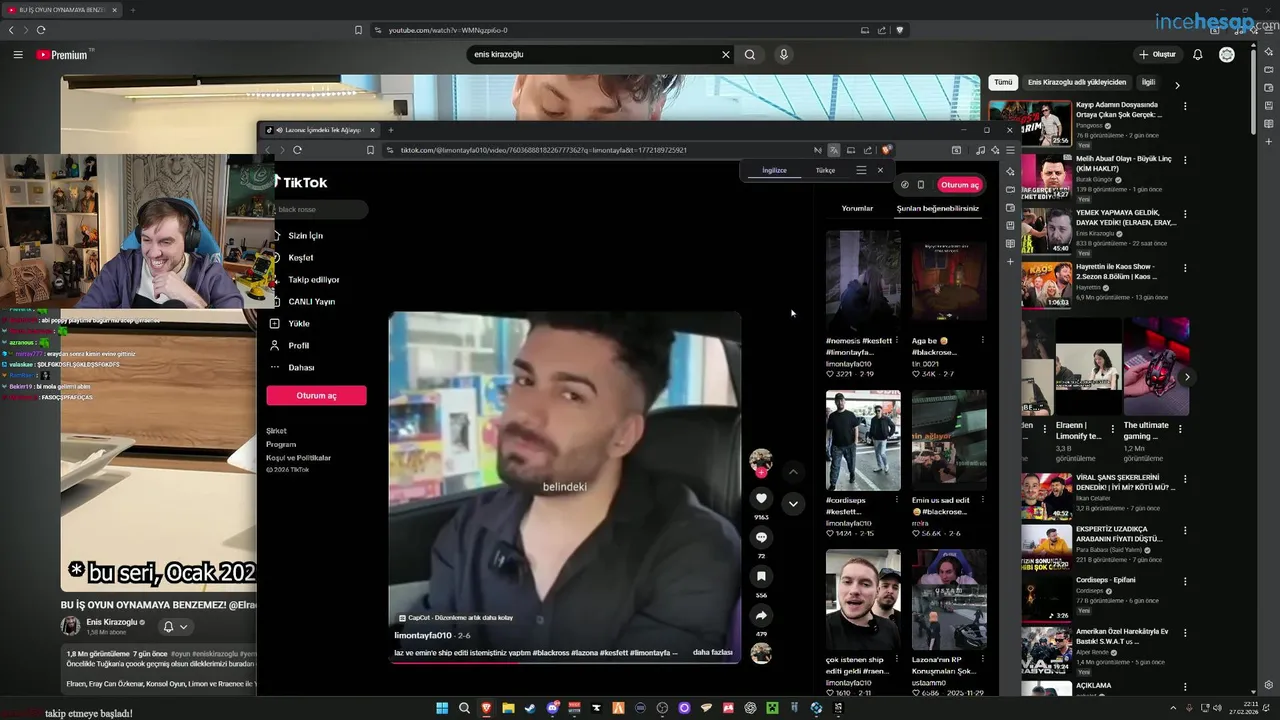
Task: Open the çok istenen ship editi thumbnail
Action: [x=863, y=600]
